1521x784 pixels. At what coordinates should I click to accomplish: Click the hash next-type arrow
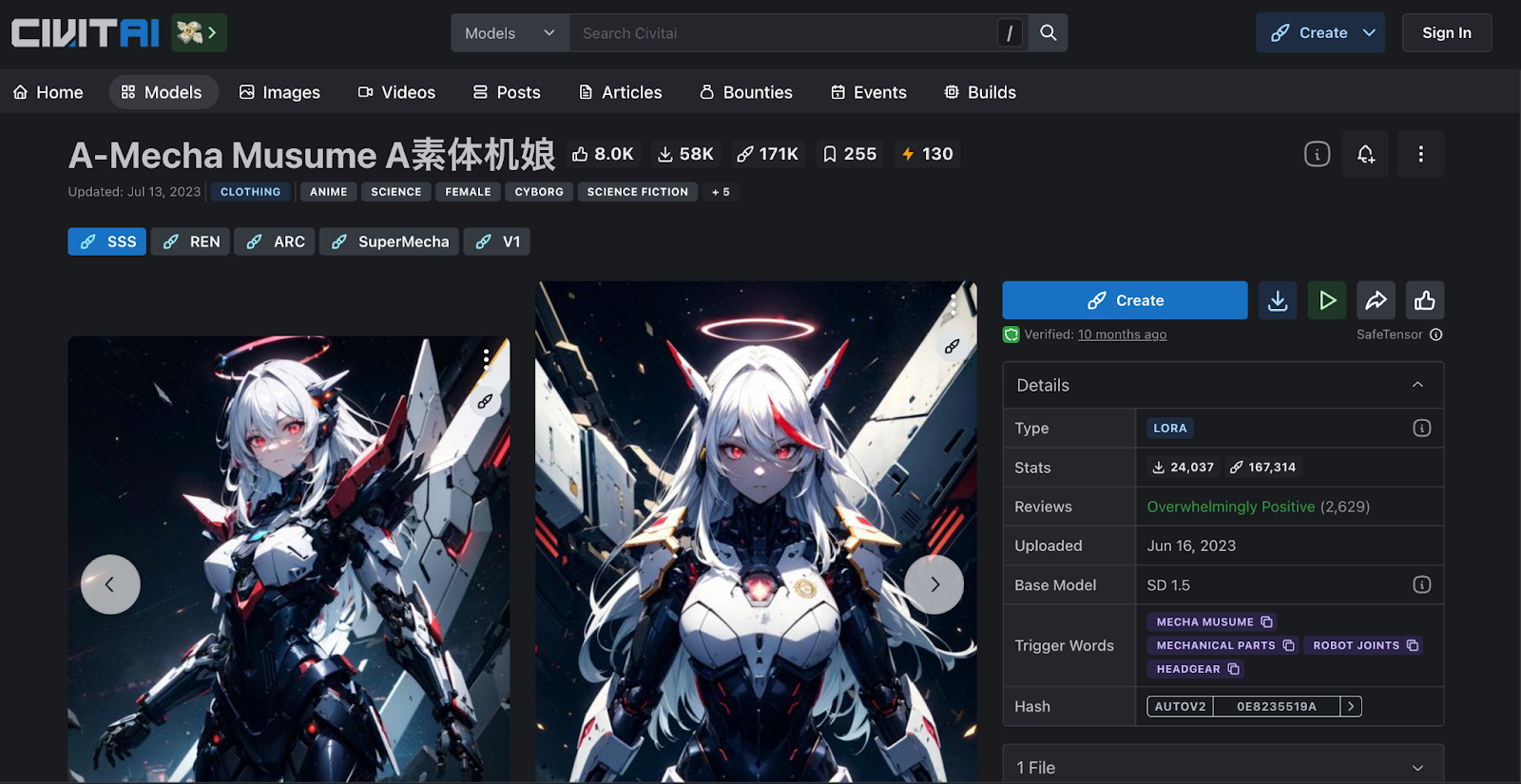pyautogui.click(x=1351, y=706)
